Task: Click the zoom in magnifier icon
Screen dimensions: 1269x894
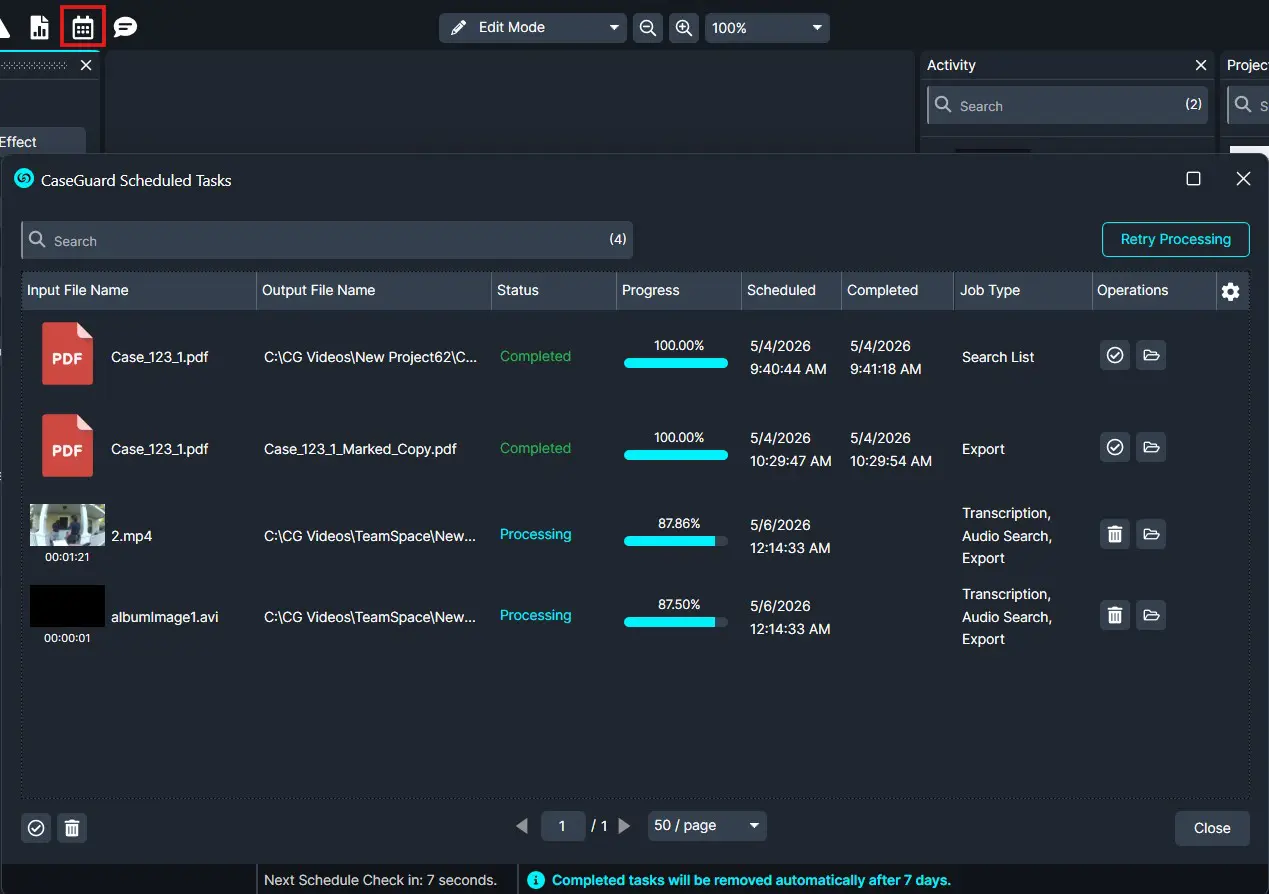Action: pyautogui.click(x=684, y=28)
